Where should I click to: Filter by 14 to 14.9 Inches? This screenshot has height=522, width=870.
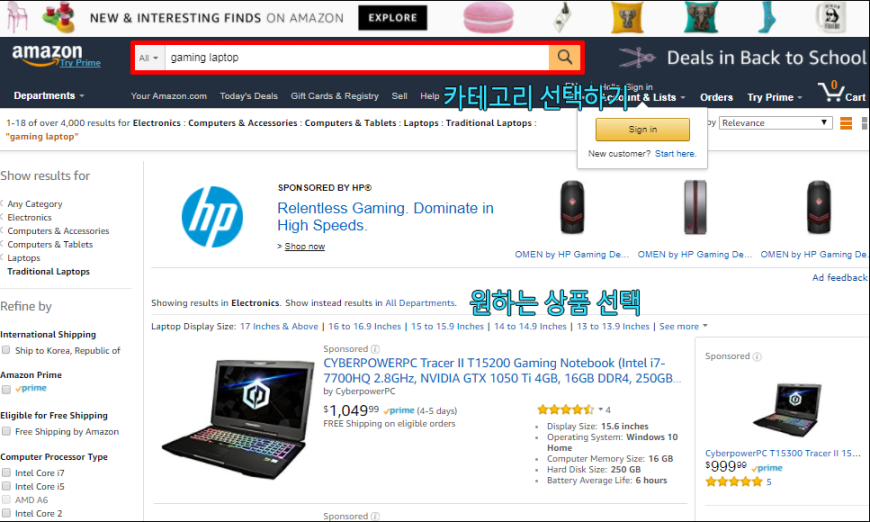click(530, 326)
